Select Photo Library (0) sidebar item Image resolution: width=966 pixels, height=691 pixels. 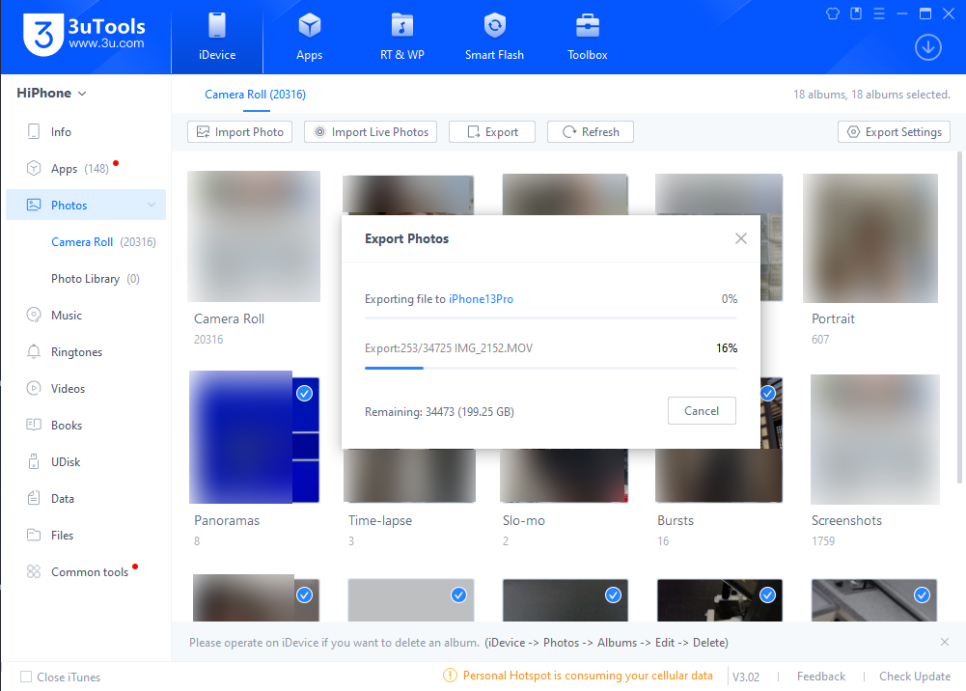click(95, 279)
